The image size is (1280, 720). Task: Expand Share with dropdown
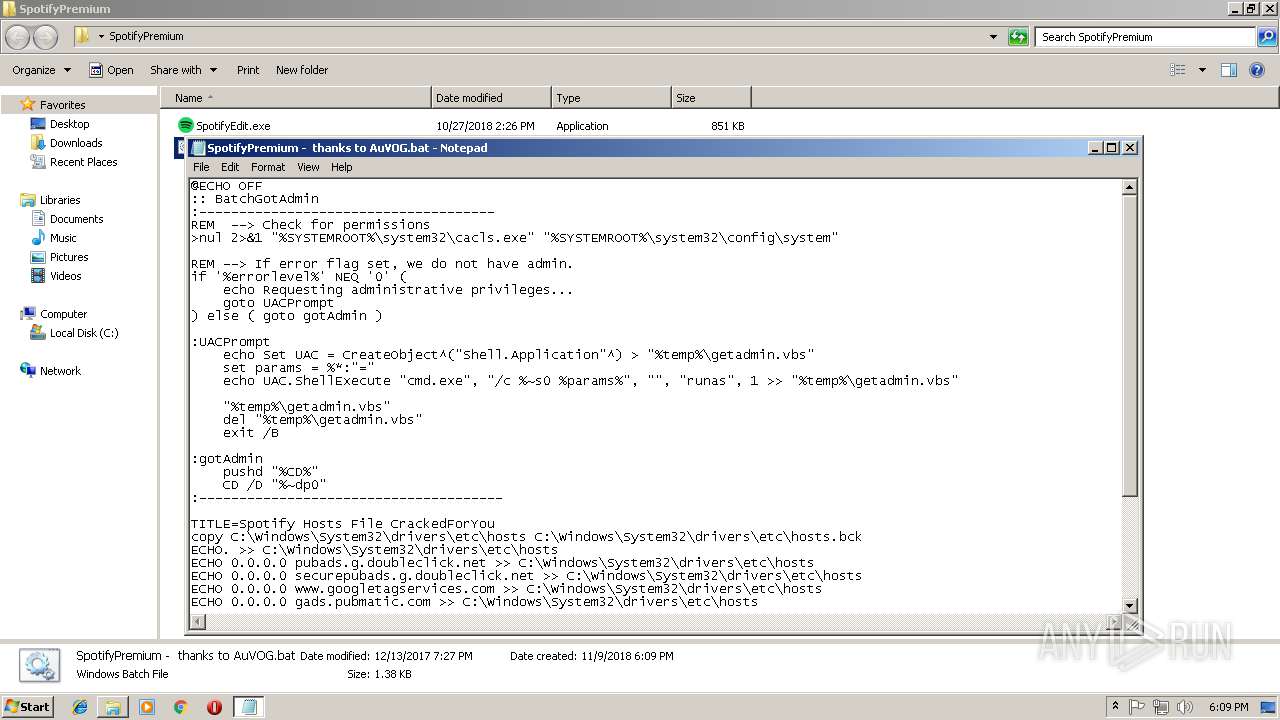coord(183,70)
